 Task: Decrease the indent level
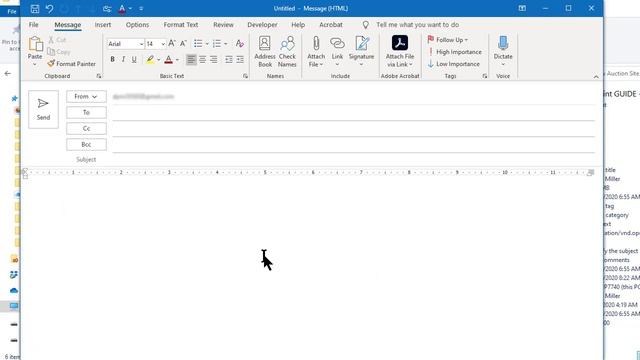click(x=229, y=60)
